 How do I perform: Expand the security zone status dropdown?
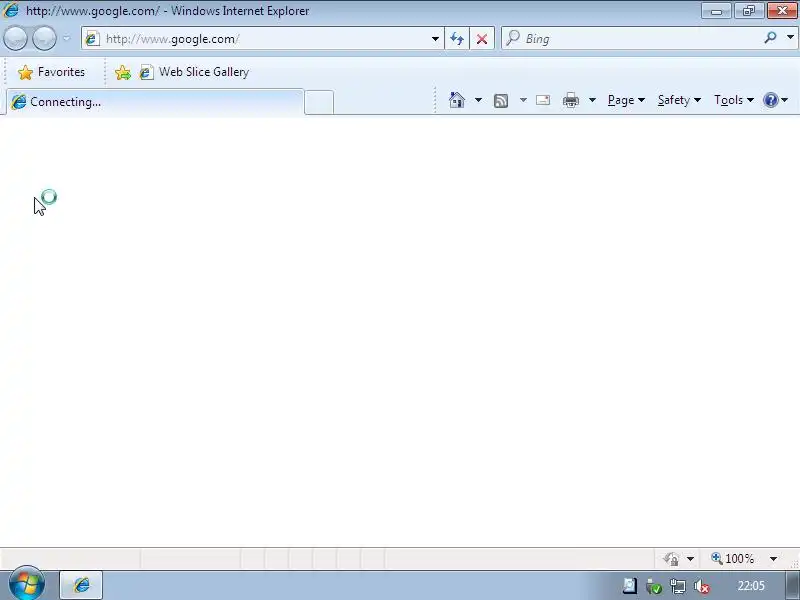(690, 559)
